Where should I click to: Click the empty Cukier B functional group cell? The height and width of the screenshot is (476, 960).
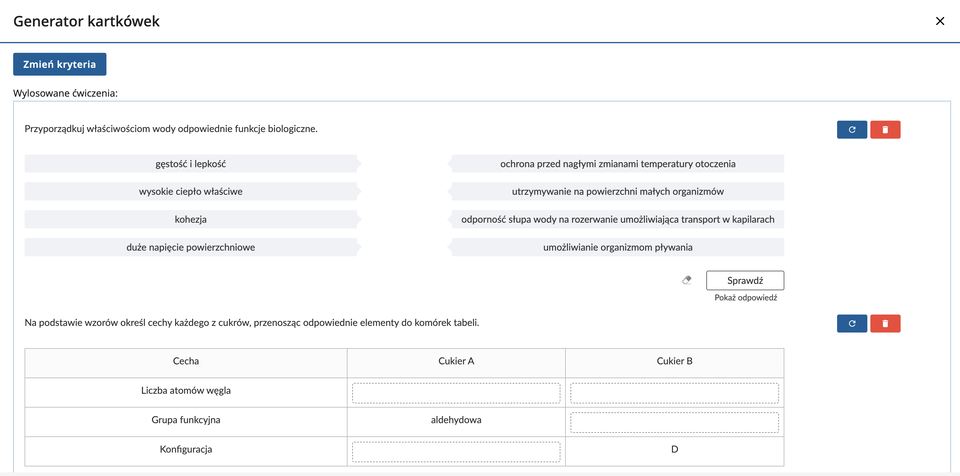[674, 422]
